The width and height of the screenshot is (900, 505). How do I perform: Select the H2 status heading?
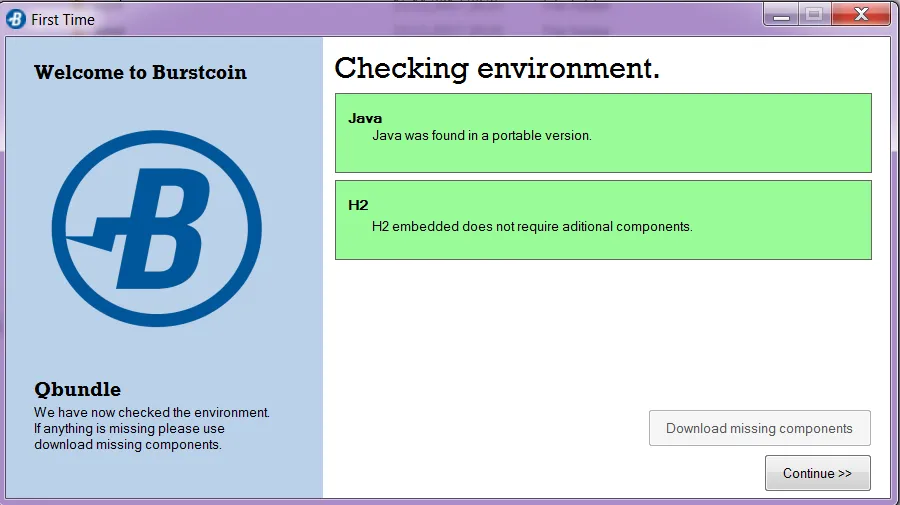pos(358,205)
